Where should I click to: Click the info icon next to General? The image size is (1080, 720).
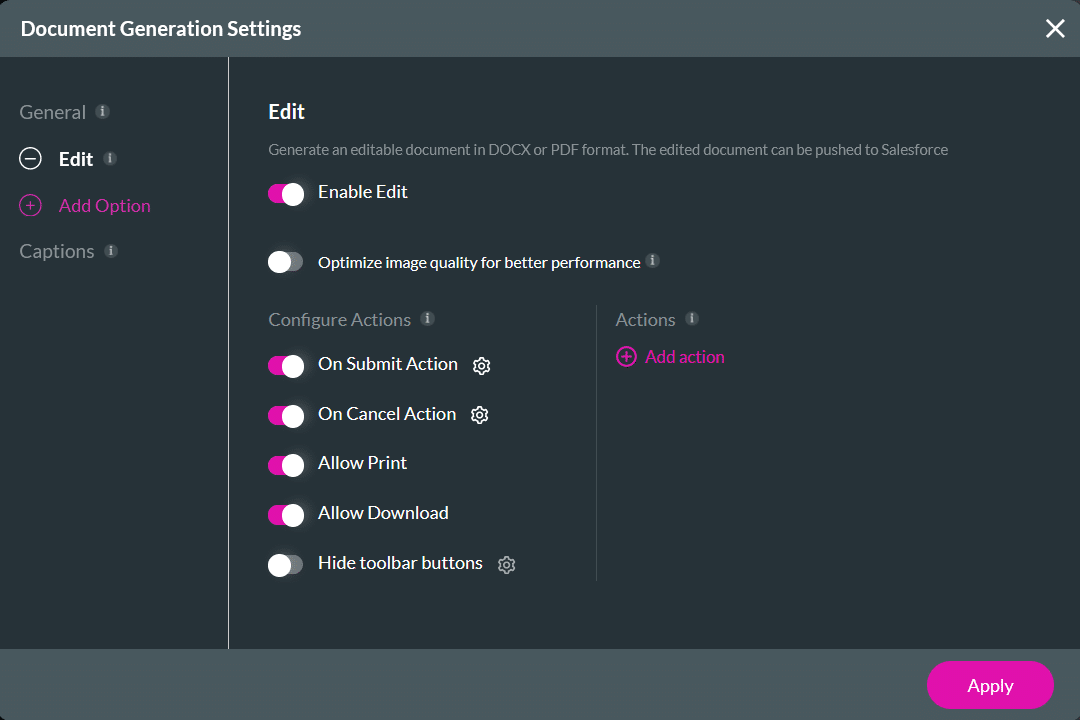tap(103, 111)
